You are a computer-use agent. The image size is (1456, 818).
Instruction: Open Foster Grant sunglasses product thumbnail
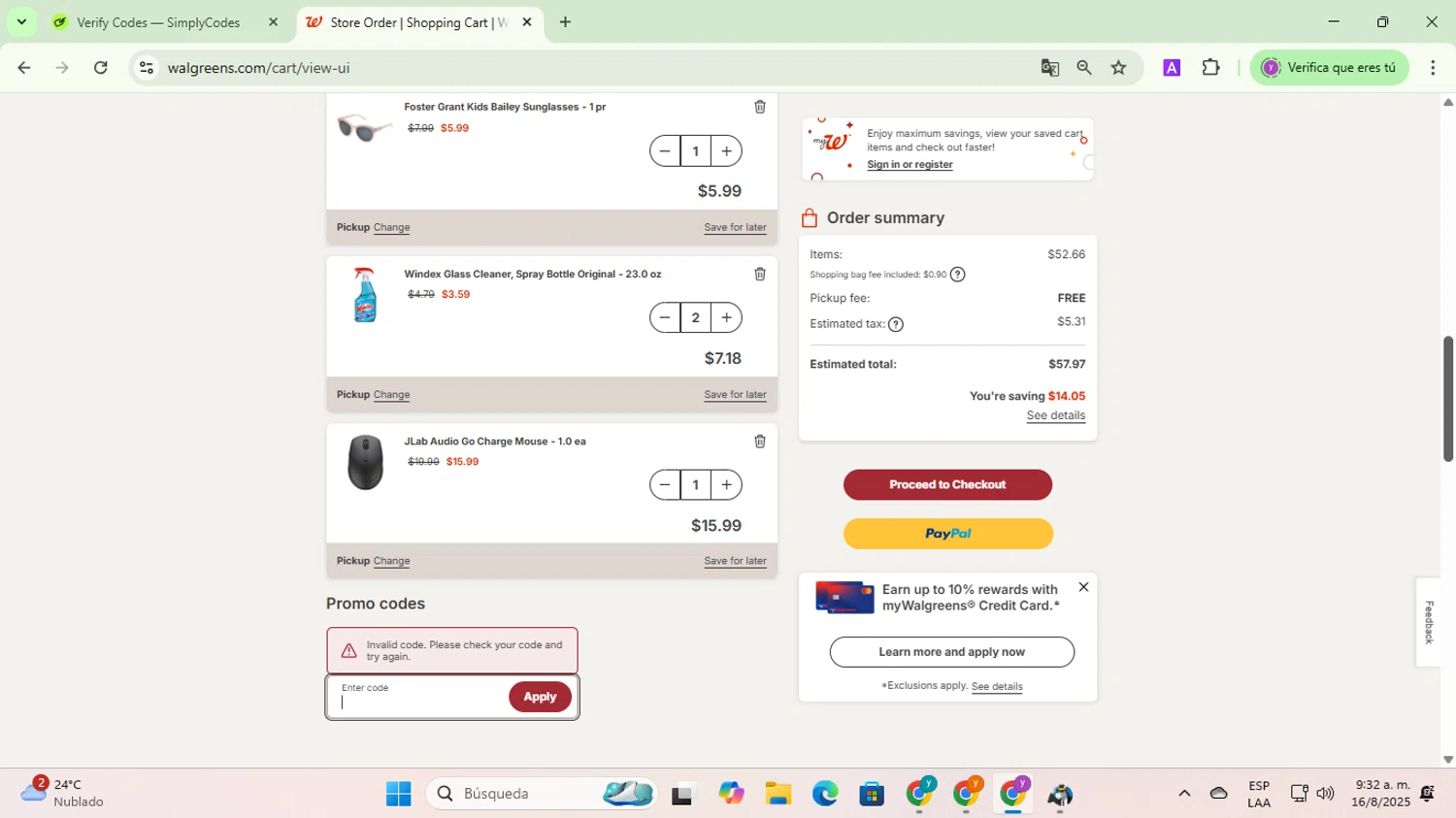[364, 128]
